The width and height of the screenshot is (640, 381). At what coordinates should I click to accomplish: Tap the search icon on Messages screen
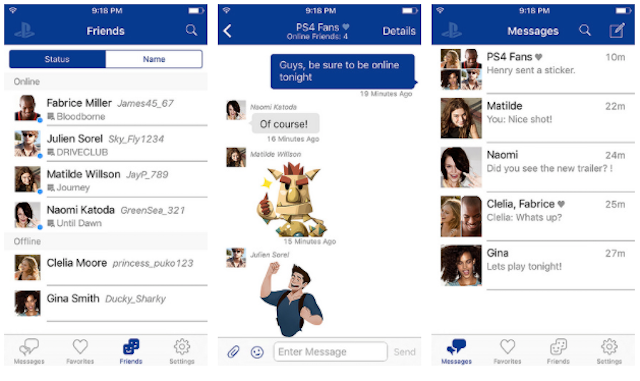[x=585, y=30]
